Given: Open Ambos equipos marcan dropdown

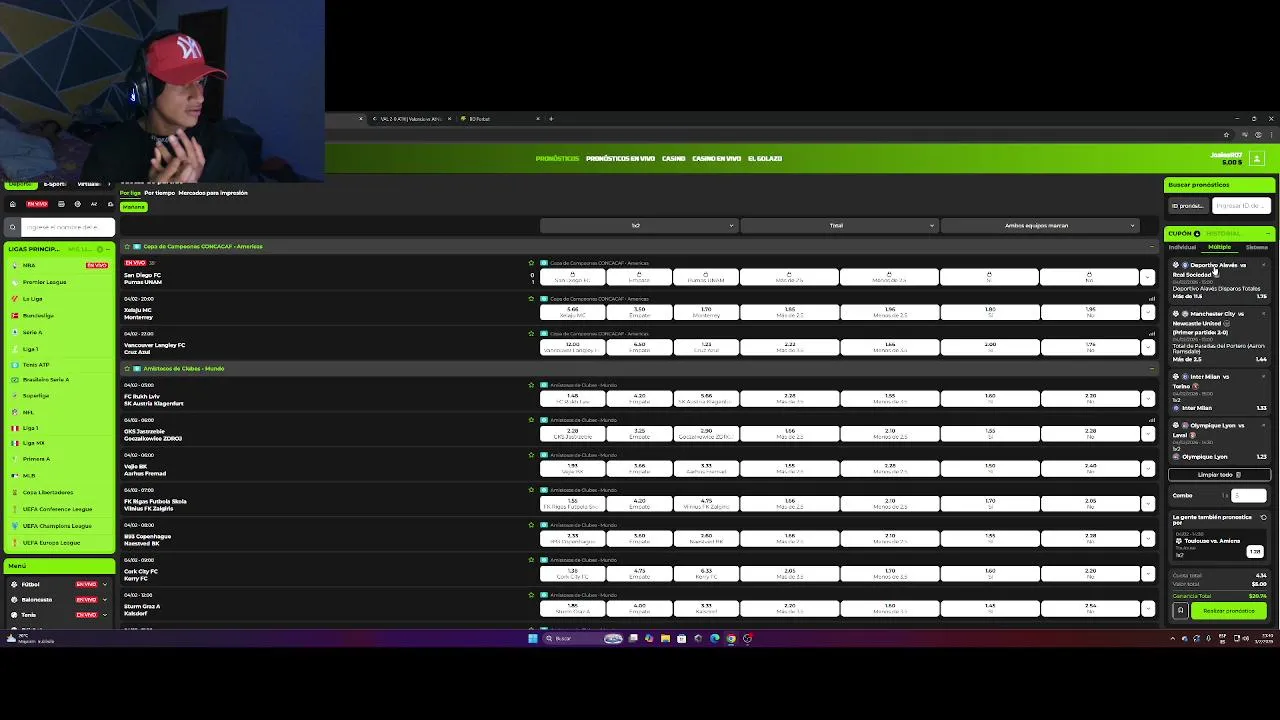Looking at the screenshot, I should pos(1038,225).
